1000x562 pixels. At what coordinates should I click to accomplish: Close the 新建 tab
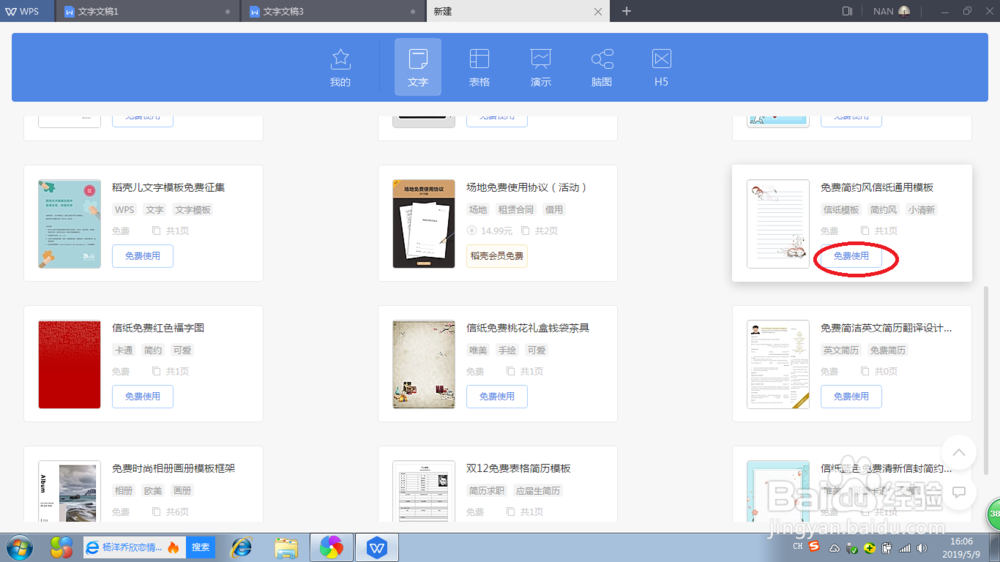click(x=598, y=11)
